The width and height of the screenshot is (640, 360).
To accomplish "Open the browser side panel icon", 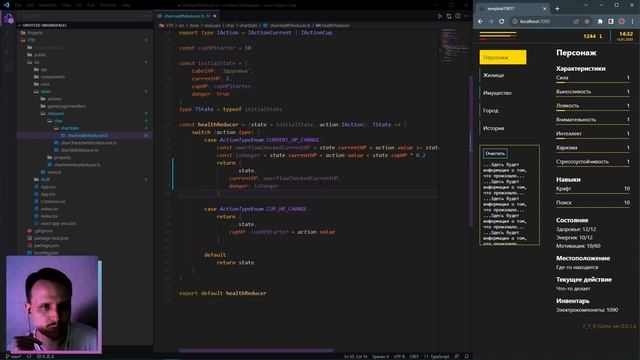I will pos(611,21).
